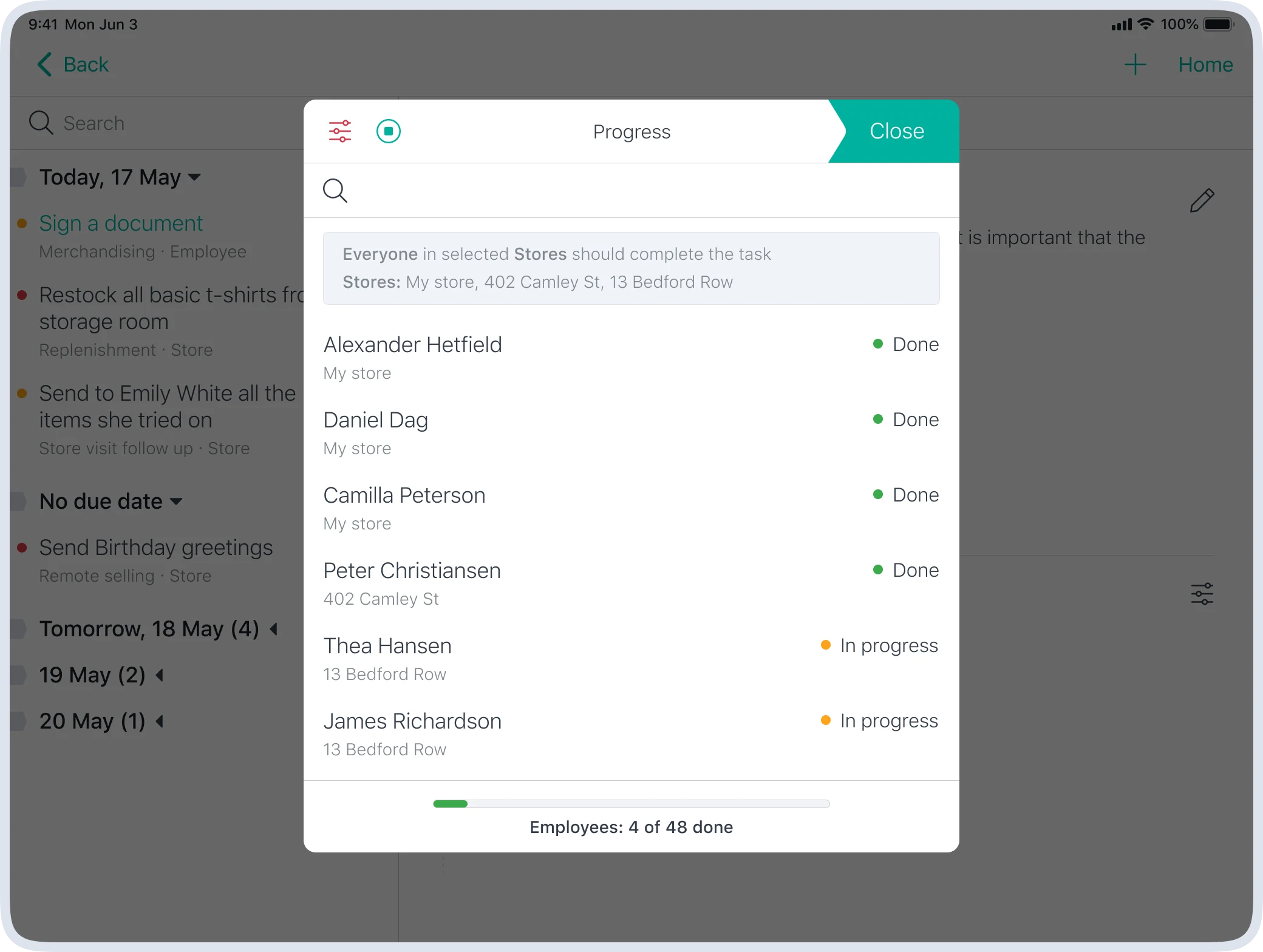Select Thea Hansen row
Screen dimensions: 1263x952
tap(631, 659)
